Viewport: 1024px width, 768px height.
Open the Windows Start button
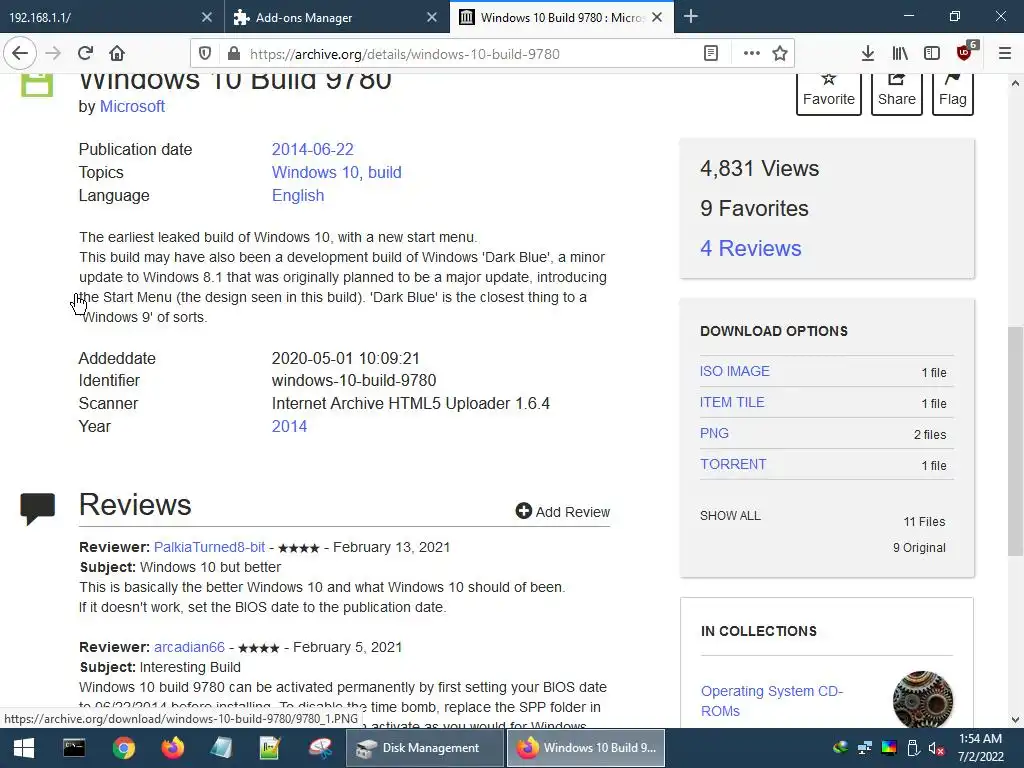coord(24,748)
